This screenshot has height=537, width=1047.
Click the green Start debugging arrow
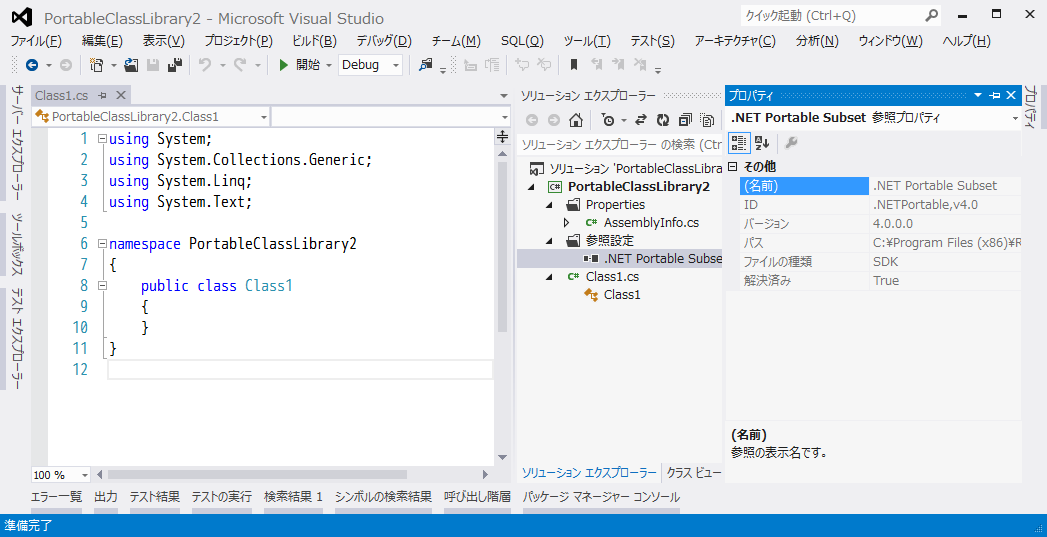click(284, 65)
